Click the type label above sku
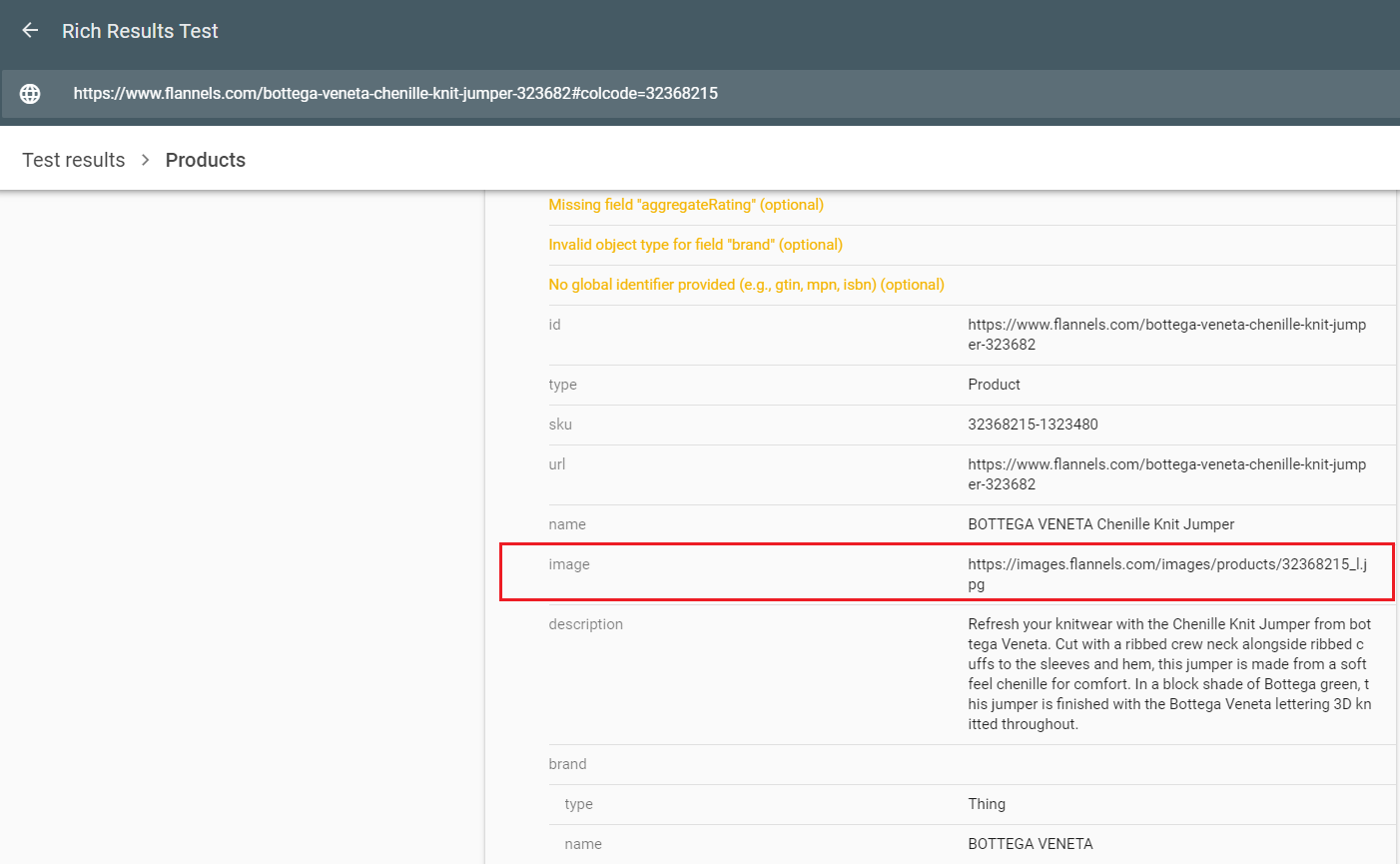 (x=562, y=385)
